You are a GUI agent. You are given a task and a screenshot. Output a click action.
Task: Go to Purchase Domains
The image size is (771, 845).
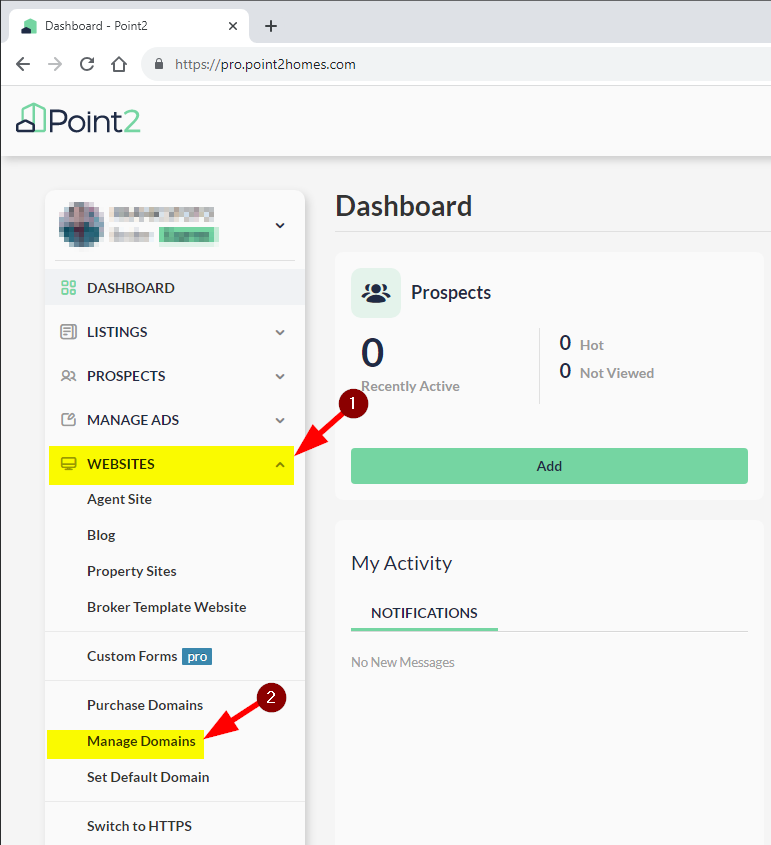click(145, 705)
